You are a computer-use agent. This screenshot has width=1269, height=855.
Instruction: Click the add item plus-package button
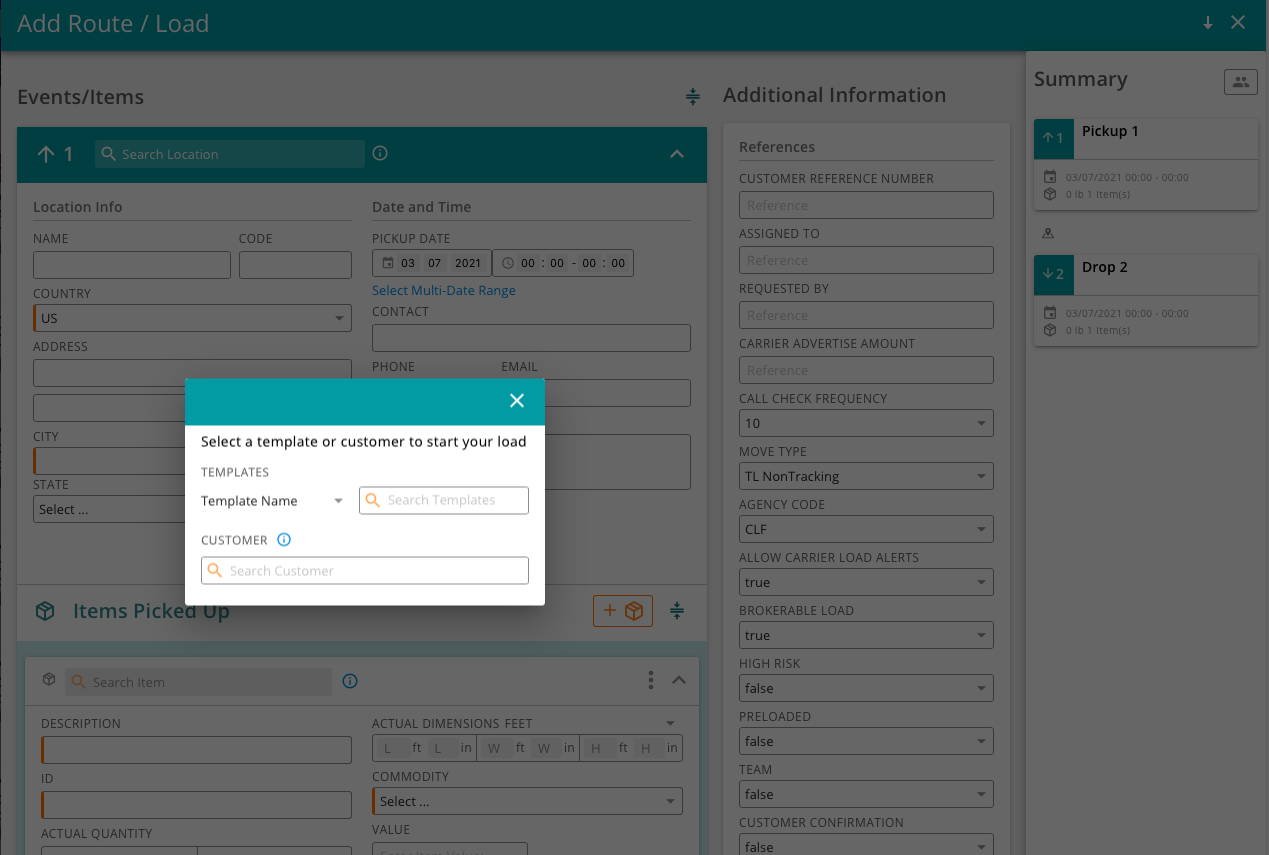622,610
